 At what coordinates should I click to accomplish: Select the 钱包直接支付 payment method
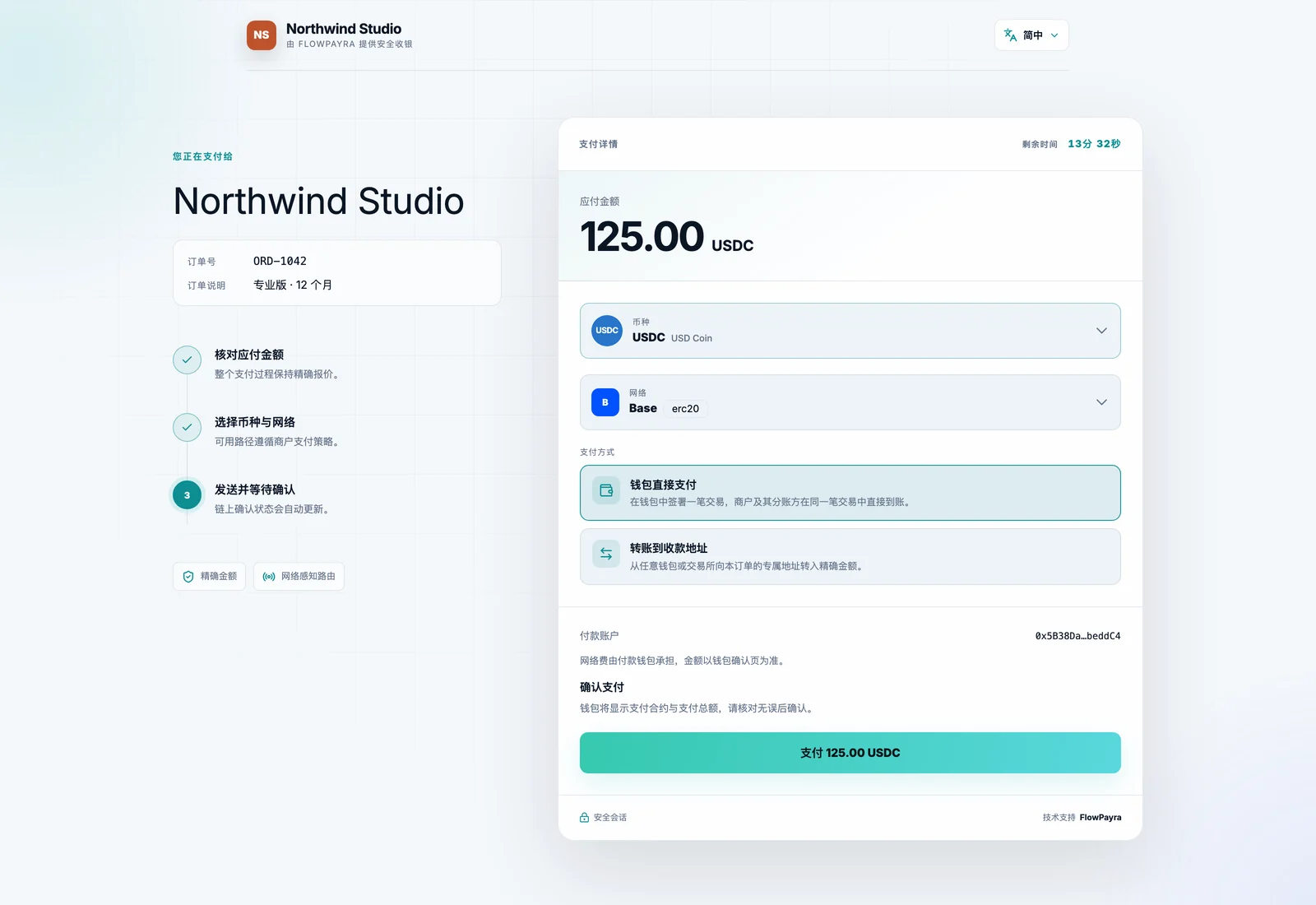pyautogui.click(x=850, y=493)
